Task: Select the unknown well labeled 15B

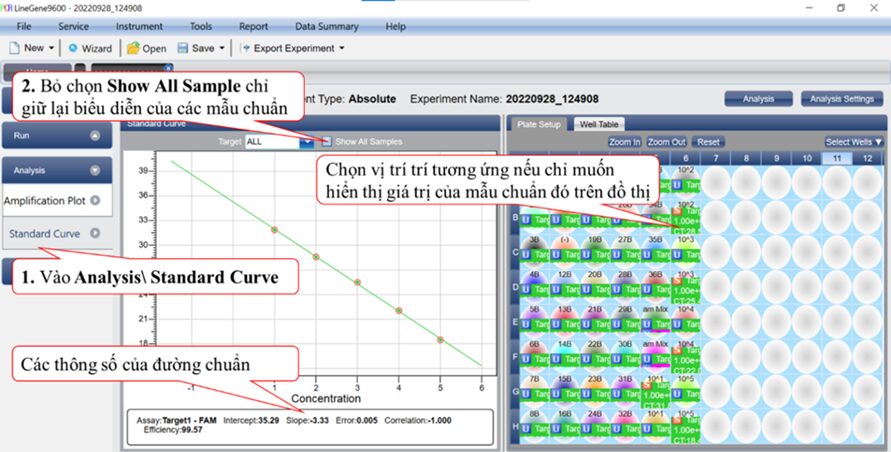Action: click(x=565, y=392)
